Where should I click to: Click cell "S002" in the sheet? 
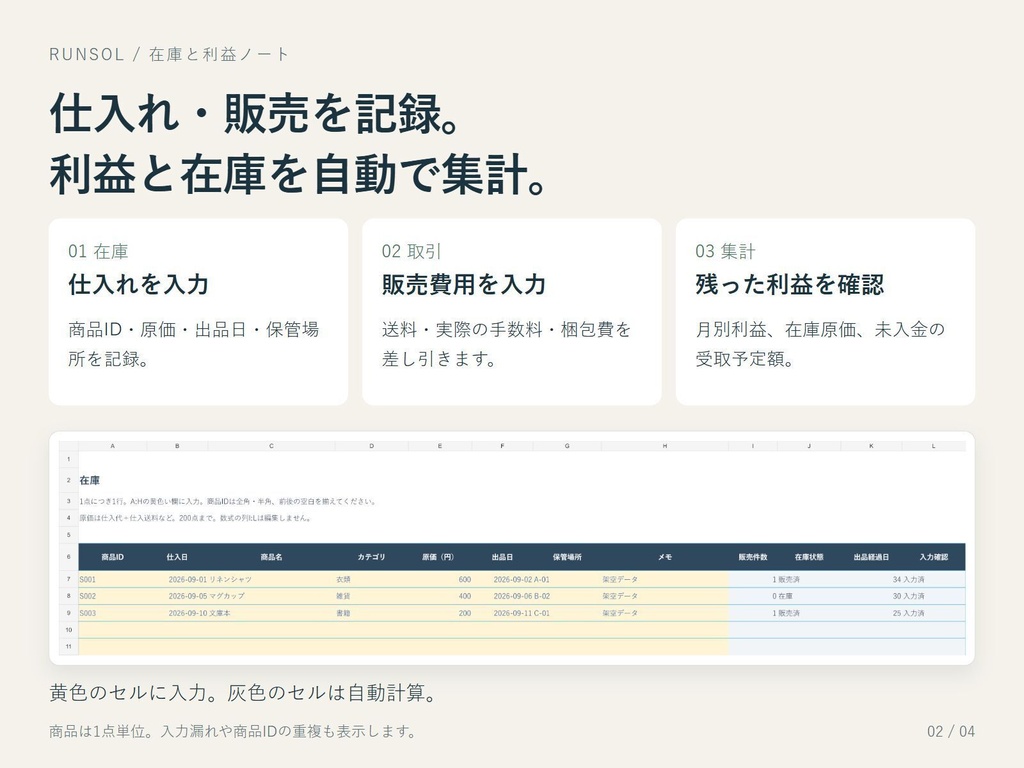(x=88, y=596)
